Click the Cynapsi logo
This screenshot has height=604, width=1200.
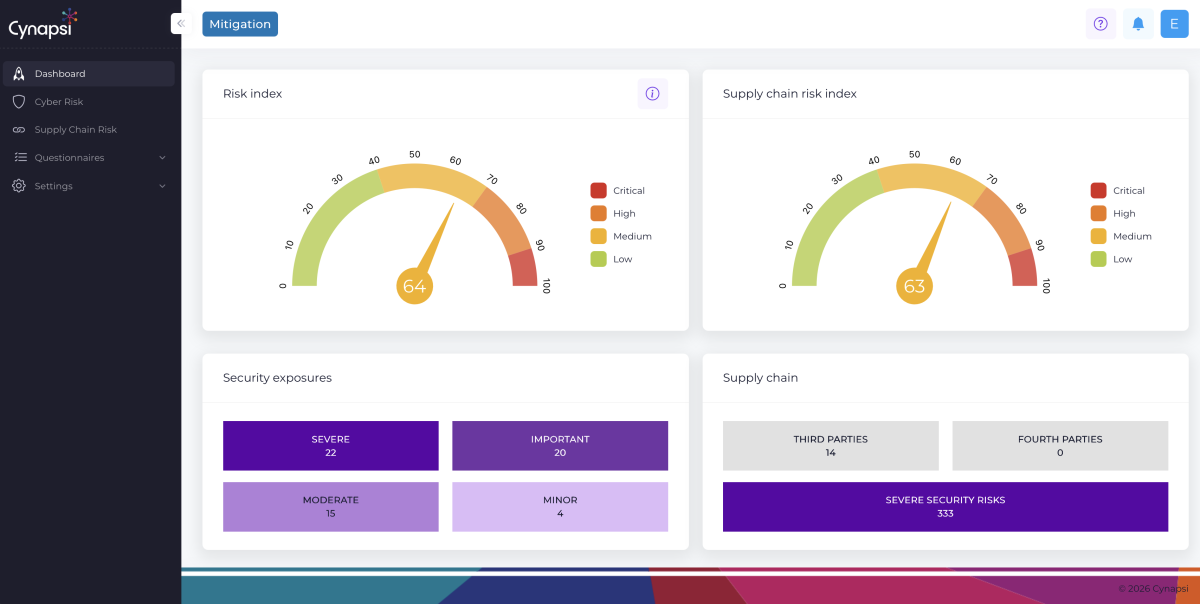click(43, 24)
